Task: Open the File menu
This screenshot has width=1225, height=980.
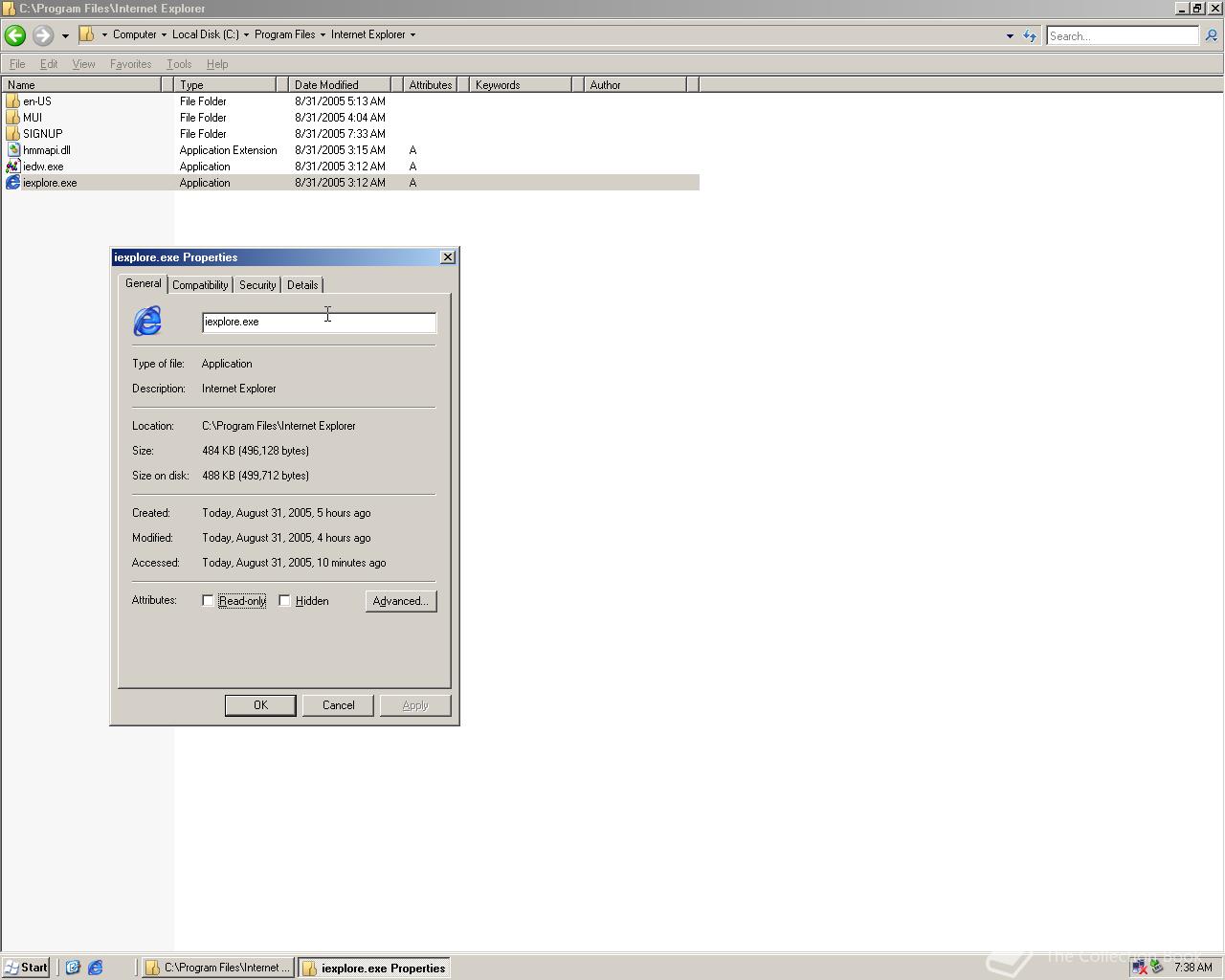Action: (17, 64)
